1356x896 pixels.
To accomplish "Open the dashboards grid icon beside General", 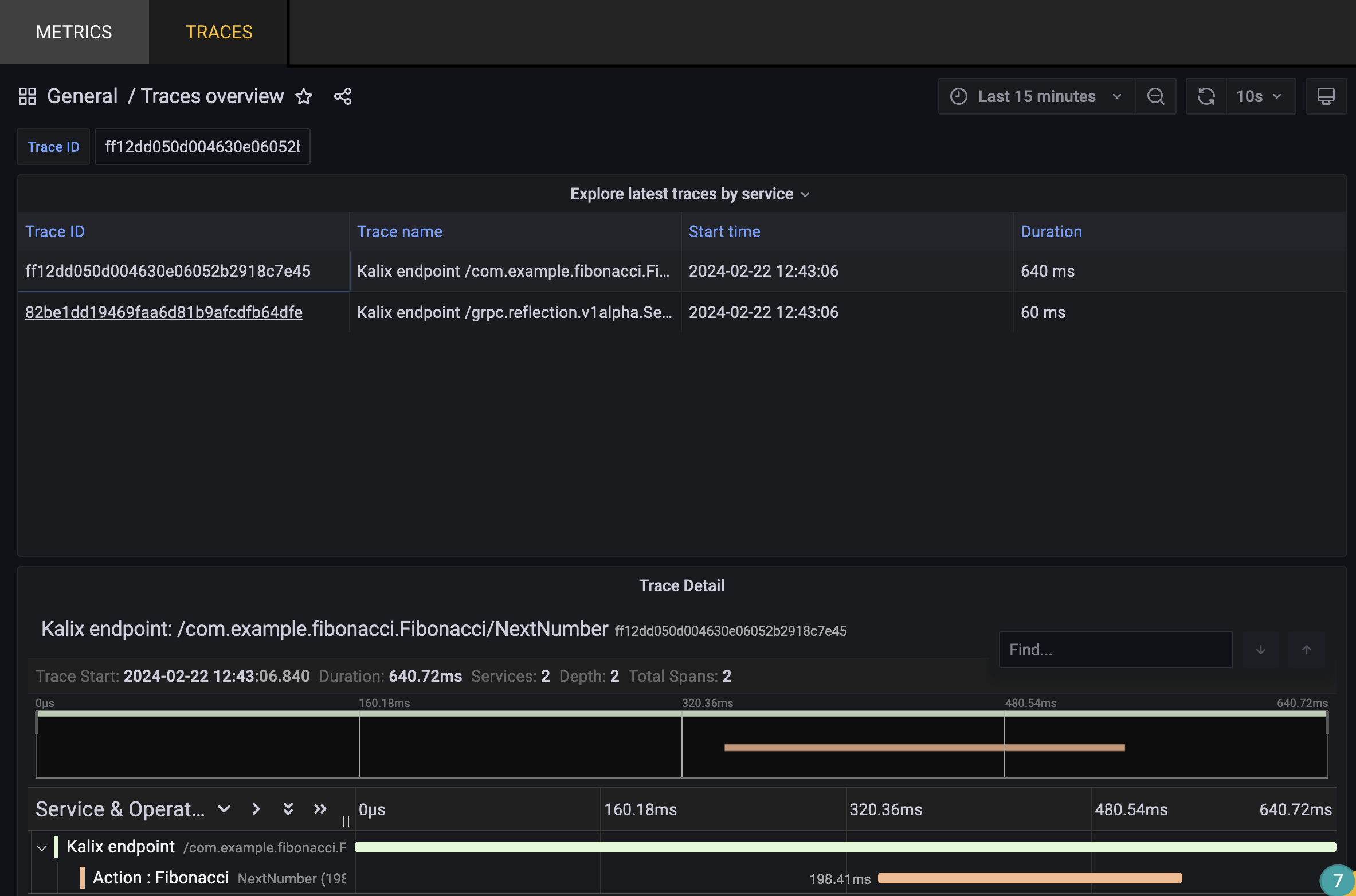I will 27,96.
